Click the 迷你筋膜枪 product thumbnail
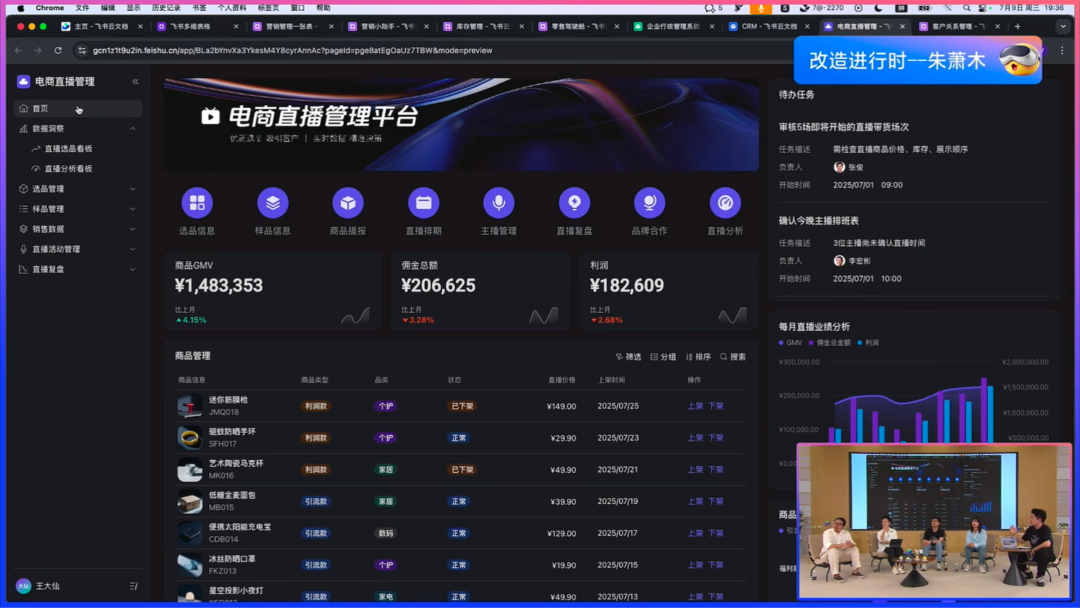 tap(189, 406)
